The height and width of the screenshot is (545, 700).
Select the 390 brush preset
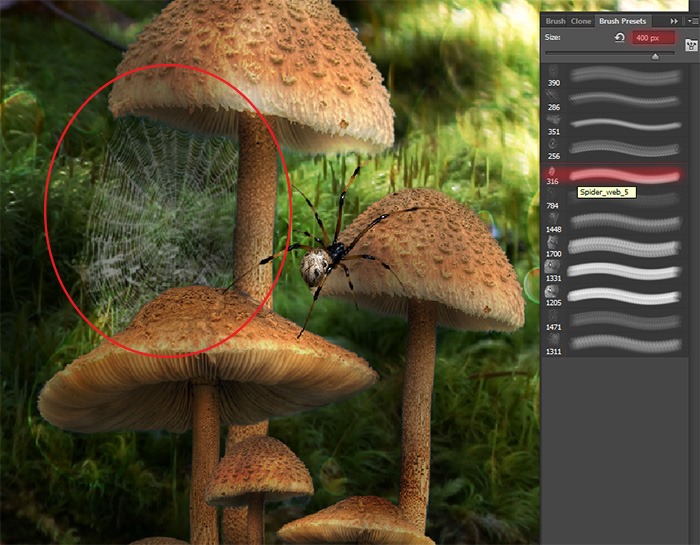tap(614, 75)
